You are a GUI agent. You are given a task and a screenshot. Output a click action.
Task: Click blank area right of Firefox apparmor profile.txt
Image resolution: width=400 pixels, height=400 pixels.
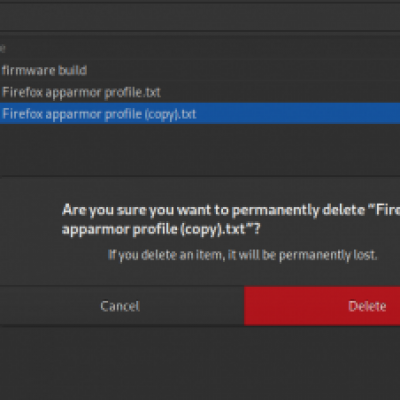[280, 92]
